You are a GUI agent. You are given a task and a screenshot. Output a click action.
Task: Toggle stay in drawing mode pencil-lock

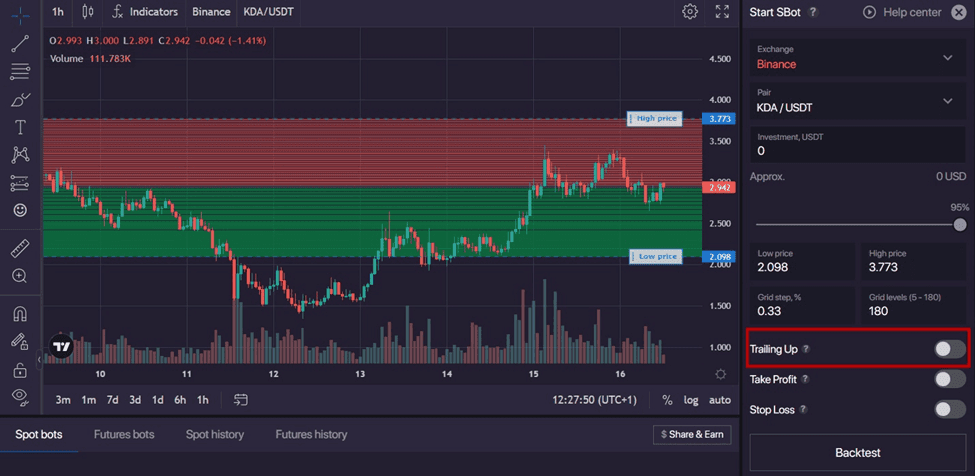[20, 342]
